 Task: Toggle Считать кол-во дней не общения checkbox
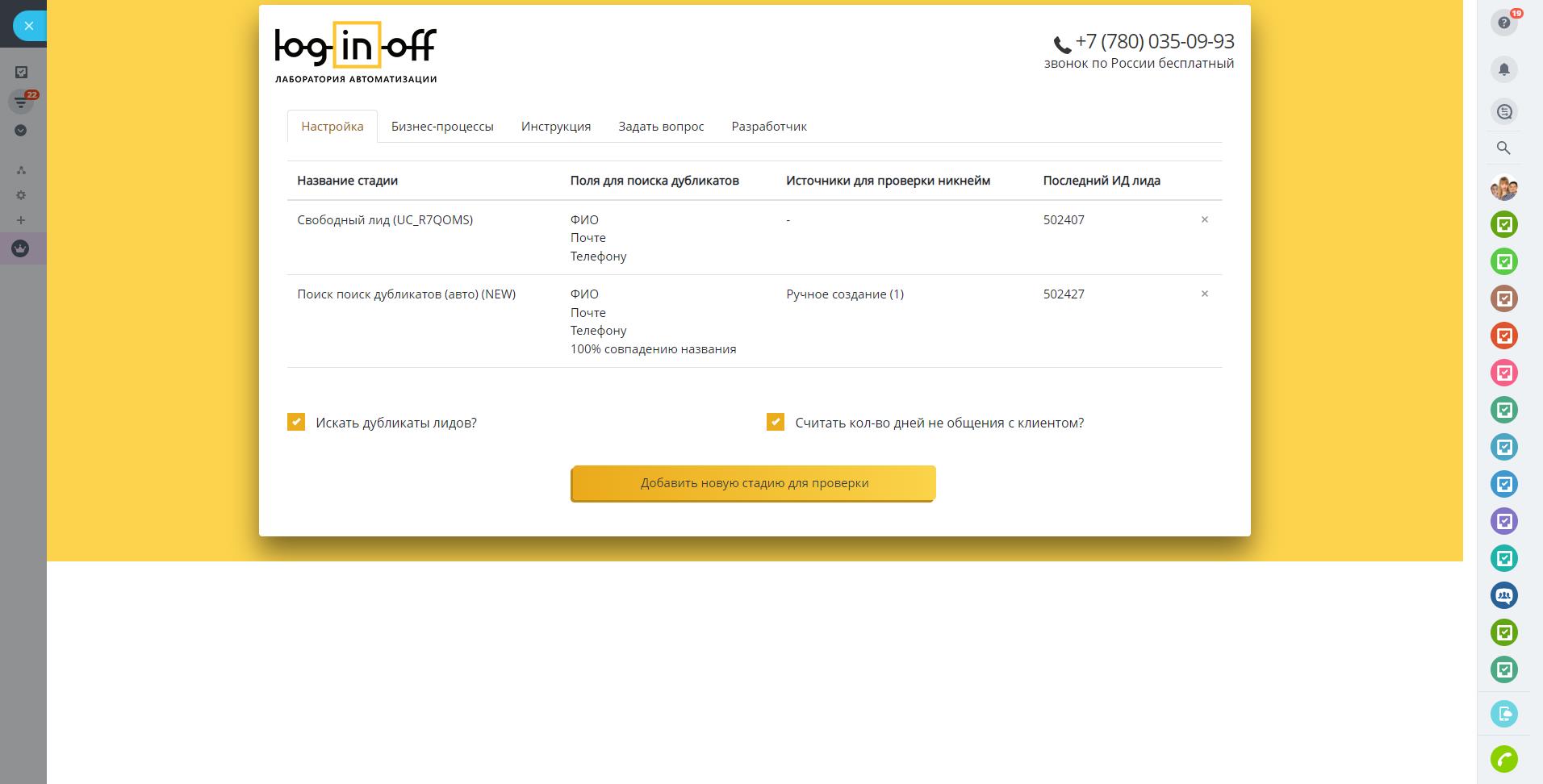click(776, 422)
